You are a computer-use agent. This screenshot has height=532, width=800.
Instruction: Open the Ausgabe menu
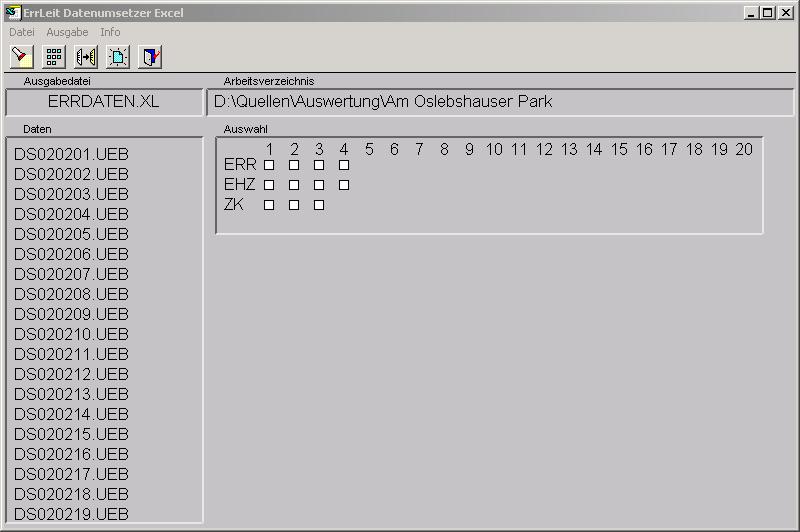67,32
